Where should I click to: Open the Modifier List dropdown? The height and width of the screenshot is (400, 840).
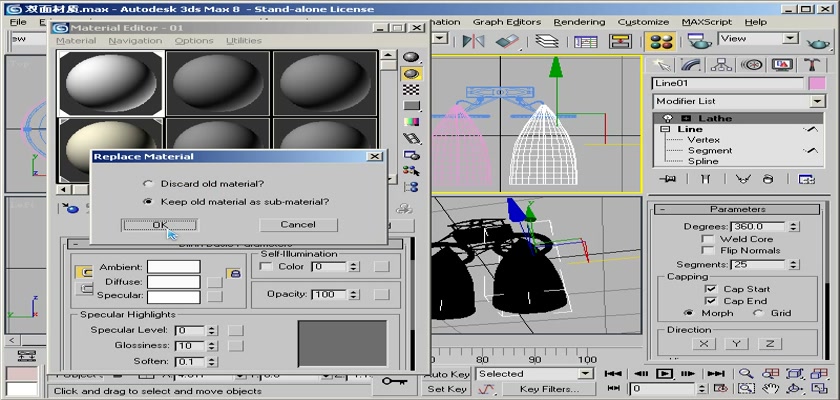tap(817, 101)
